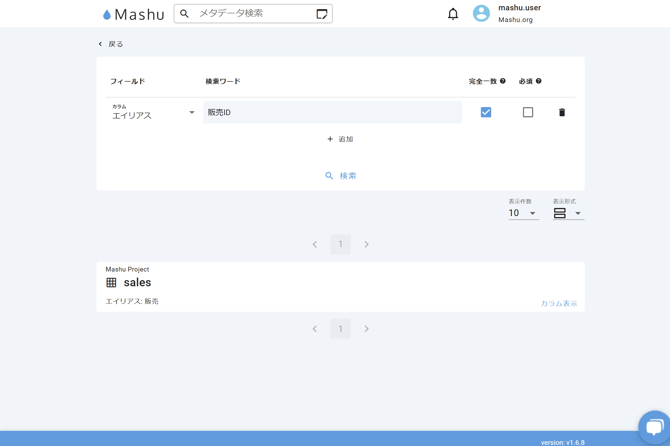Uncheck the 完全一致 checkbox
The height and width of the screenshot is (446, 670).
point(486,113)
